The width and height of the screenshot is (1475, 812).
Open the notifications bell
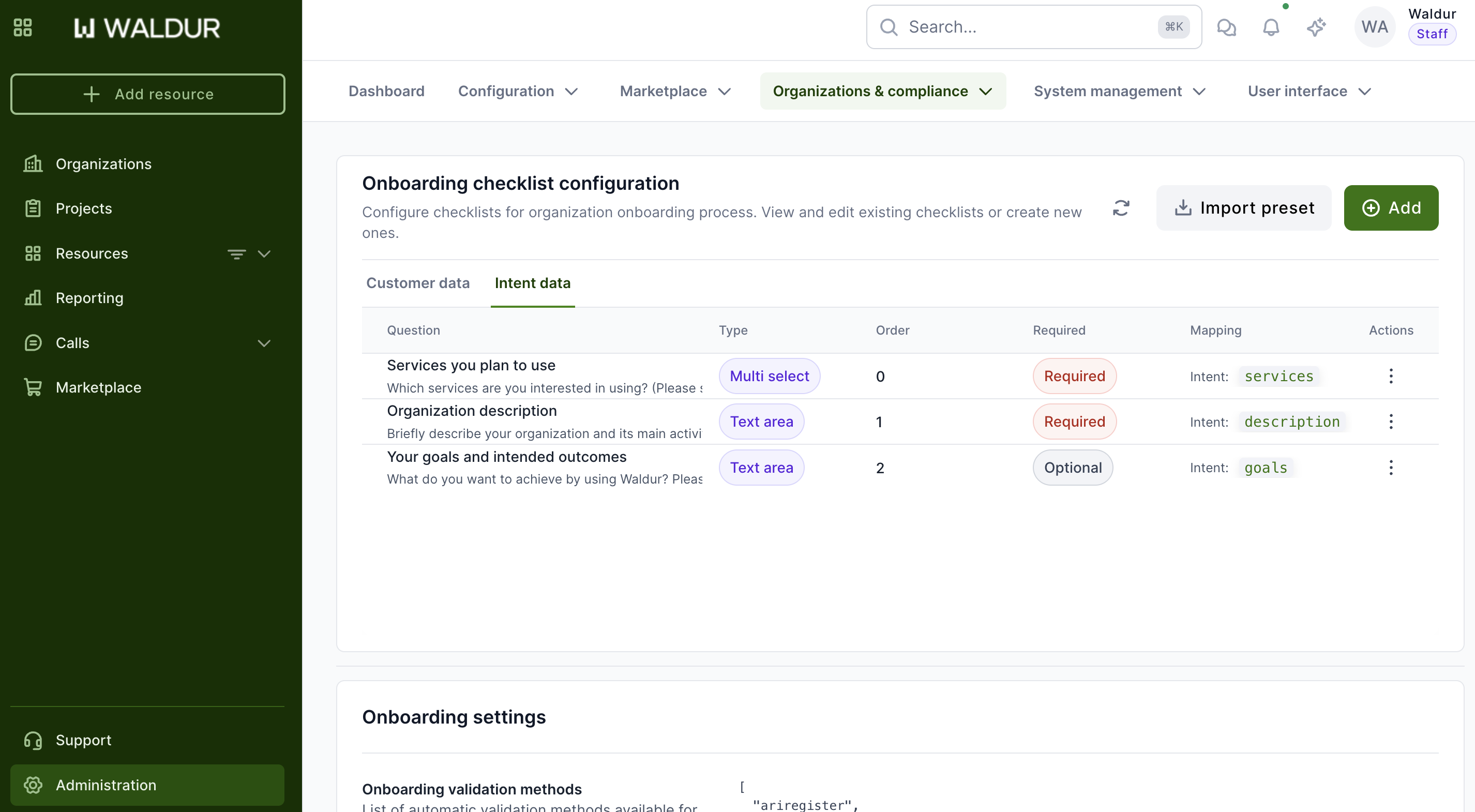click(x=1271, y=27)
